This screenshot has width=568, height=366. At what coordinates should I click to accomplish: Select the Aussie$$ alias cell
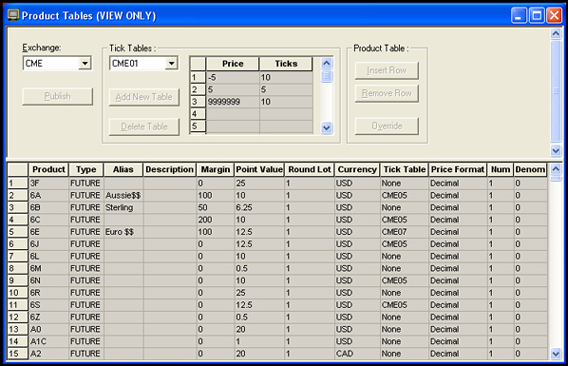(x=123, y=196)
